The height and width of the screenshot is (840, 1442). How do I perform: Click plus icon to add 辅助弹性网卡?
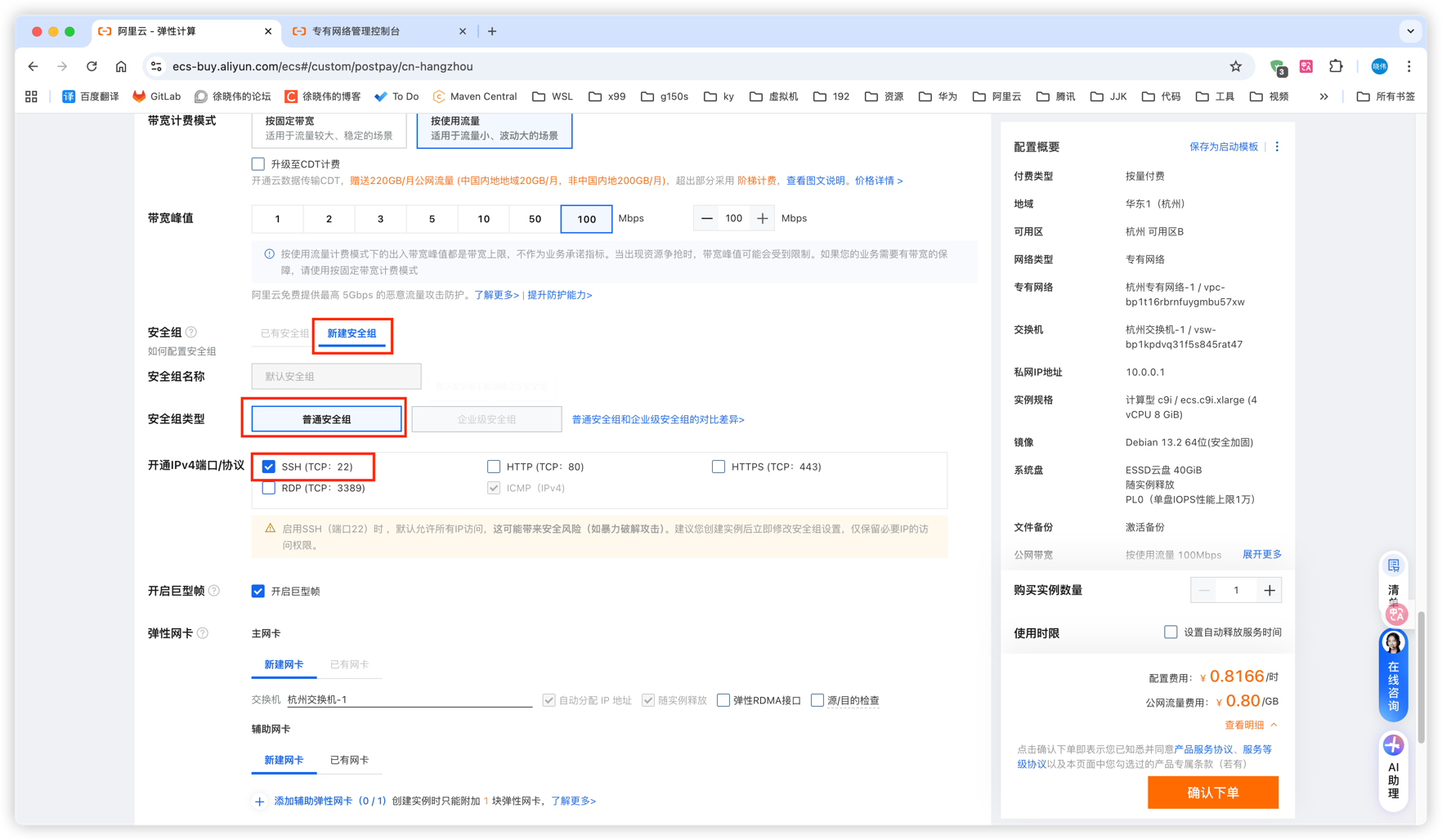click(x=259, y=802)
